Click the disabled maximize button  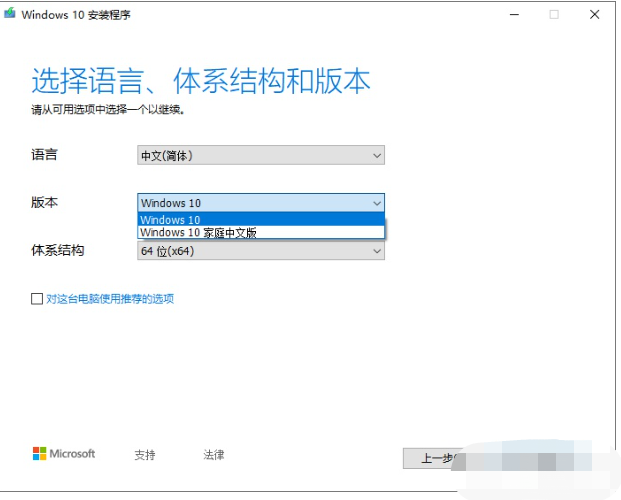tap(554, 15)
